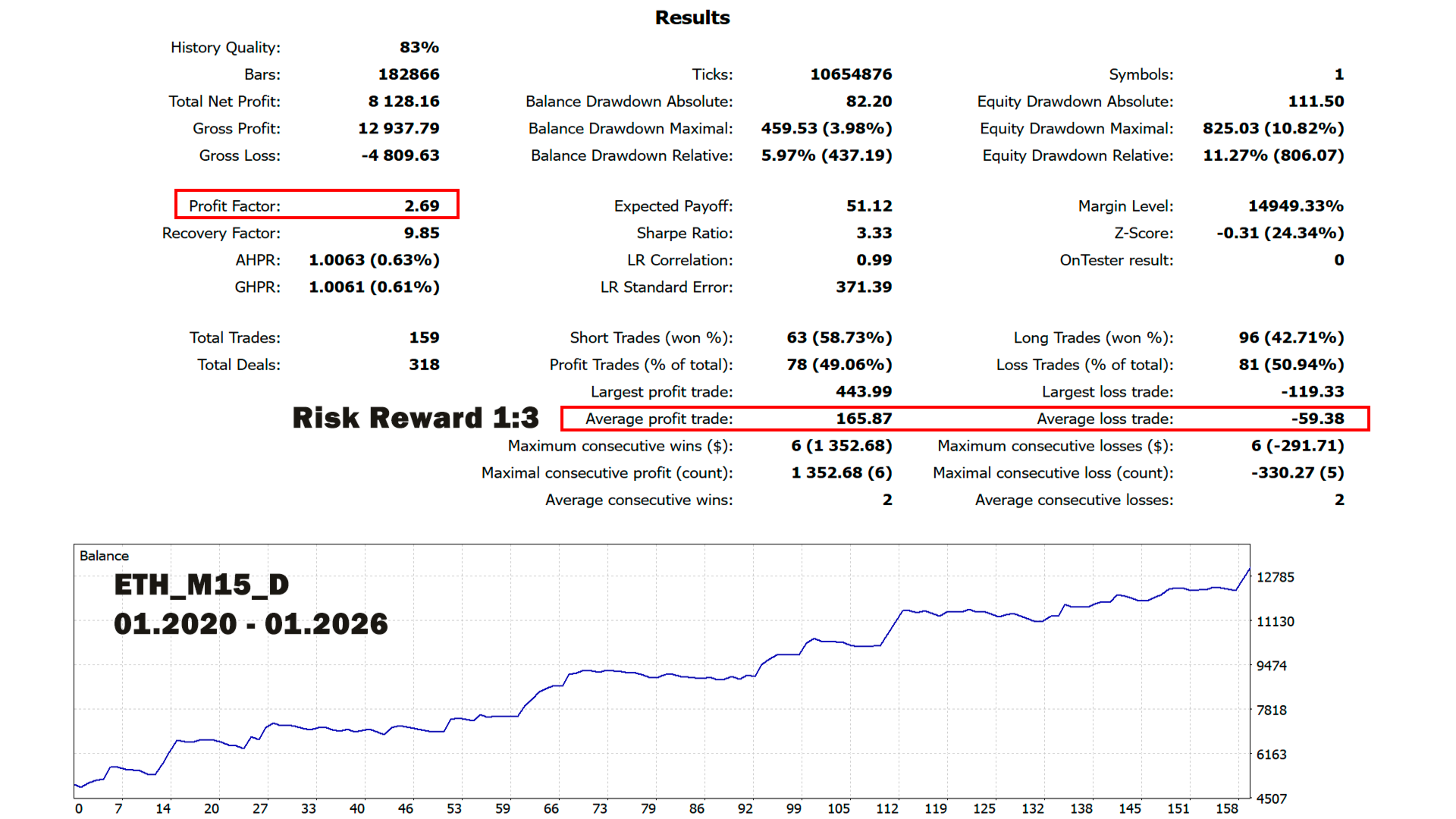Click the ETH_M15_D chart title
1456x819 pixels.
pyautogui.click(x=202, y=585)
